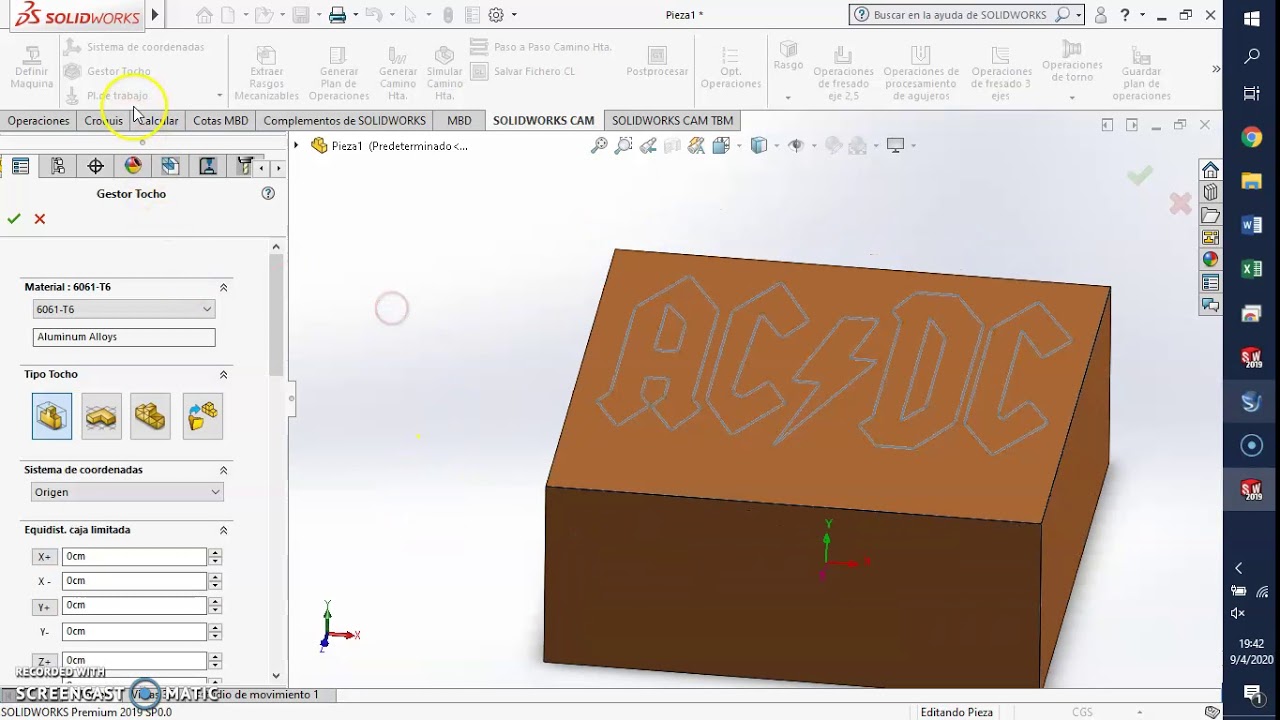
Task: Accept the Gestor Tocho with green checkmark
Action: 14,219
